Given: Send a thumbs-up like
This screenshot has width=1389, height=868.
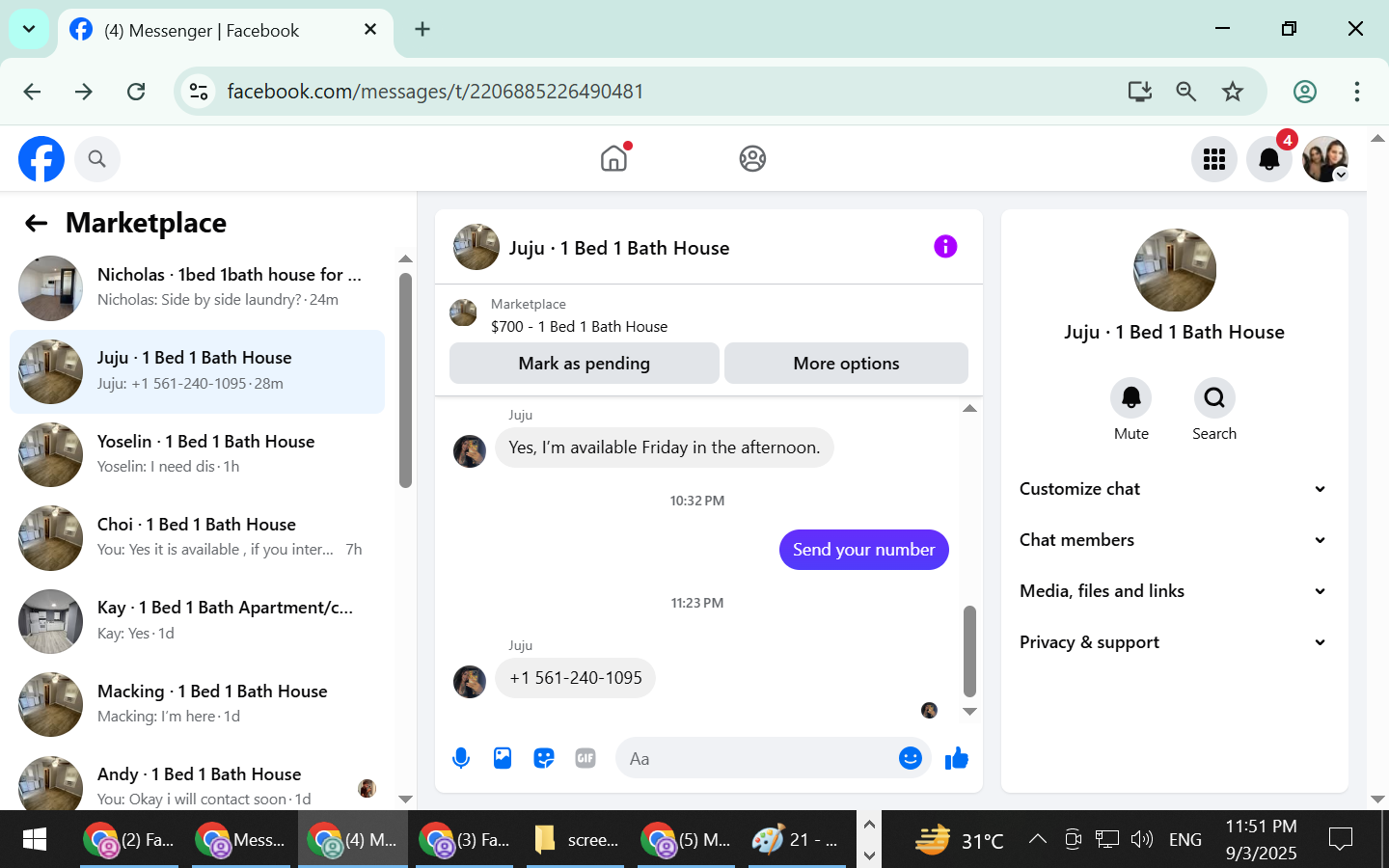Looking at the screenshot, I should pyautogui.click(x=957, y=759).
